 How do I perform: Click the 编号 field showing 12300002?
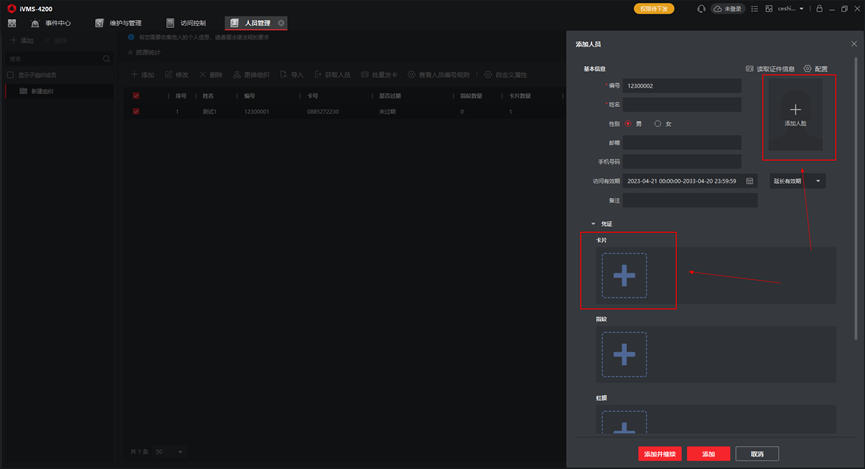682,86
